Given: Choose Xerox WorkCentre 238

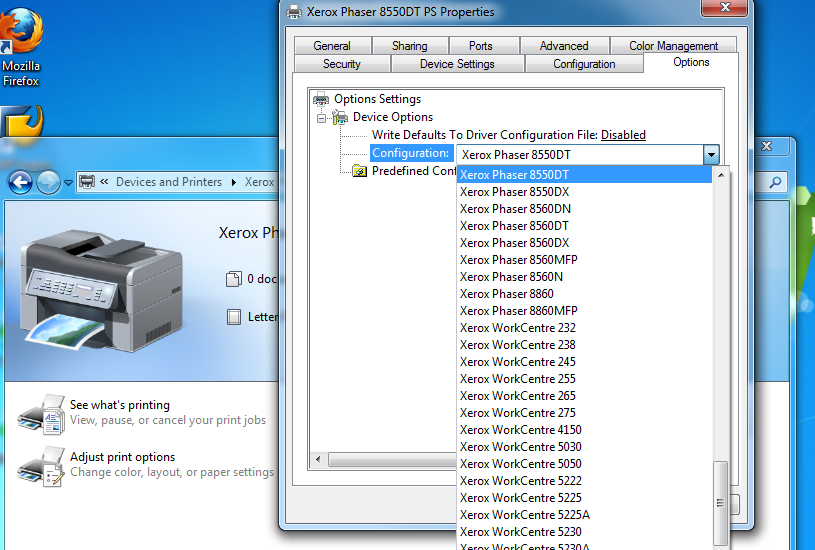Looking at the screenshot, I should [584, 345].
